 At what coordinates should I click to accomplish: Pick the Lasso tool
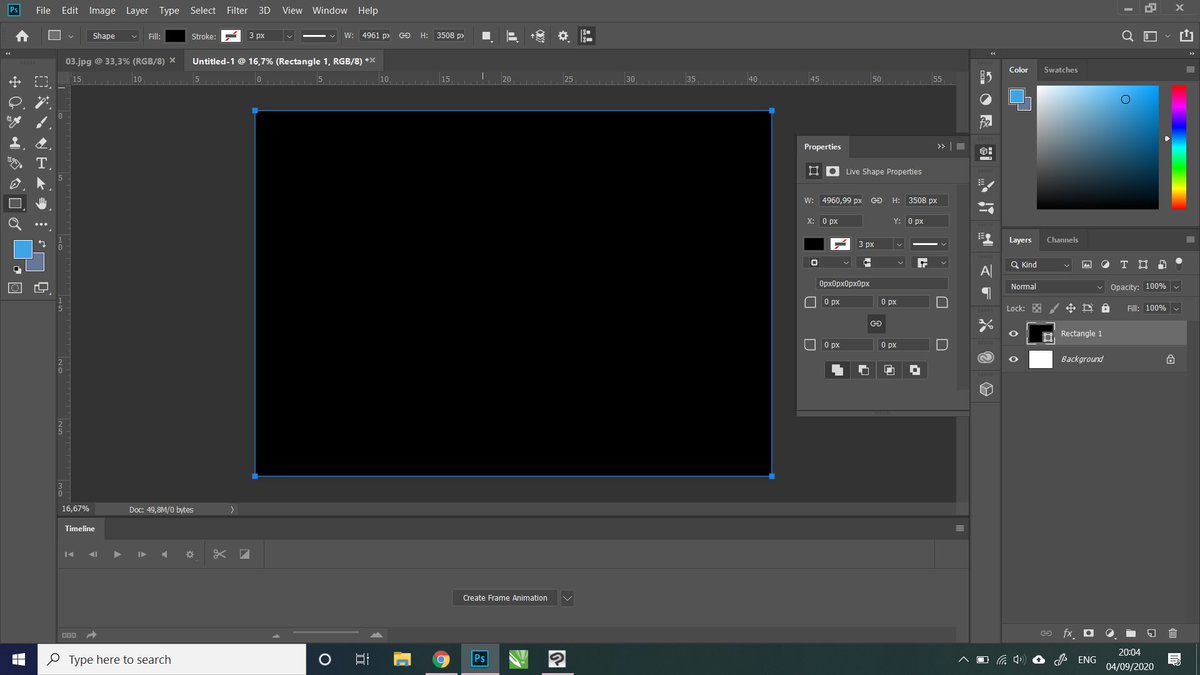pyautogui.click(x=15, y=102)
